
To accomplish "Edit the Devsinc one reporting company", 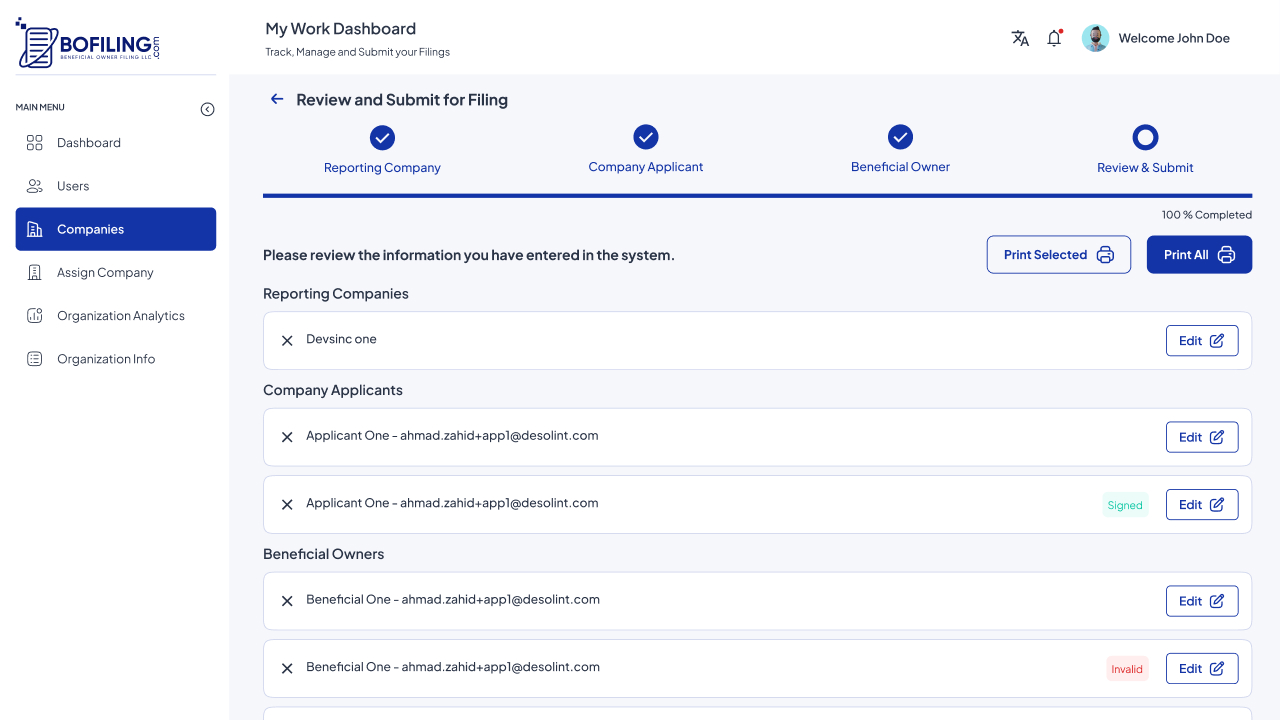I will pyautogui.click(x=1201, y=341).
